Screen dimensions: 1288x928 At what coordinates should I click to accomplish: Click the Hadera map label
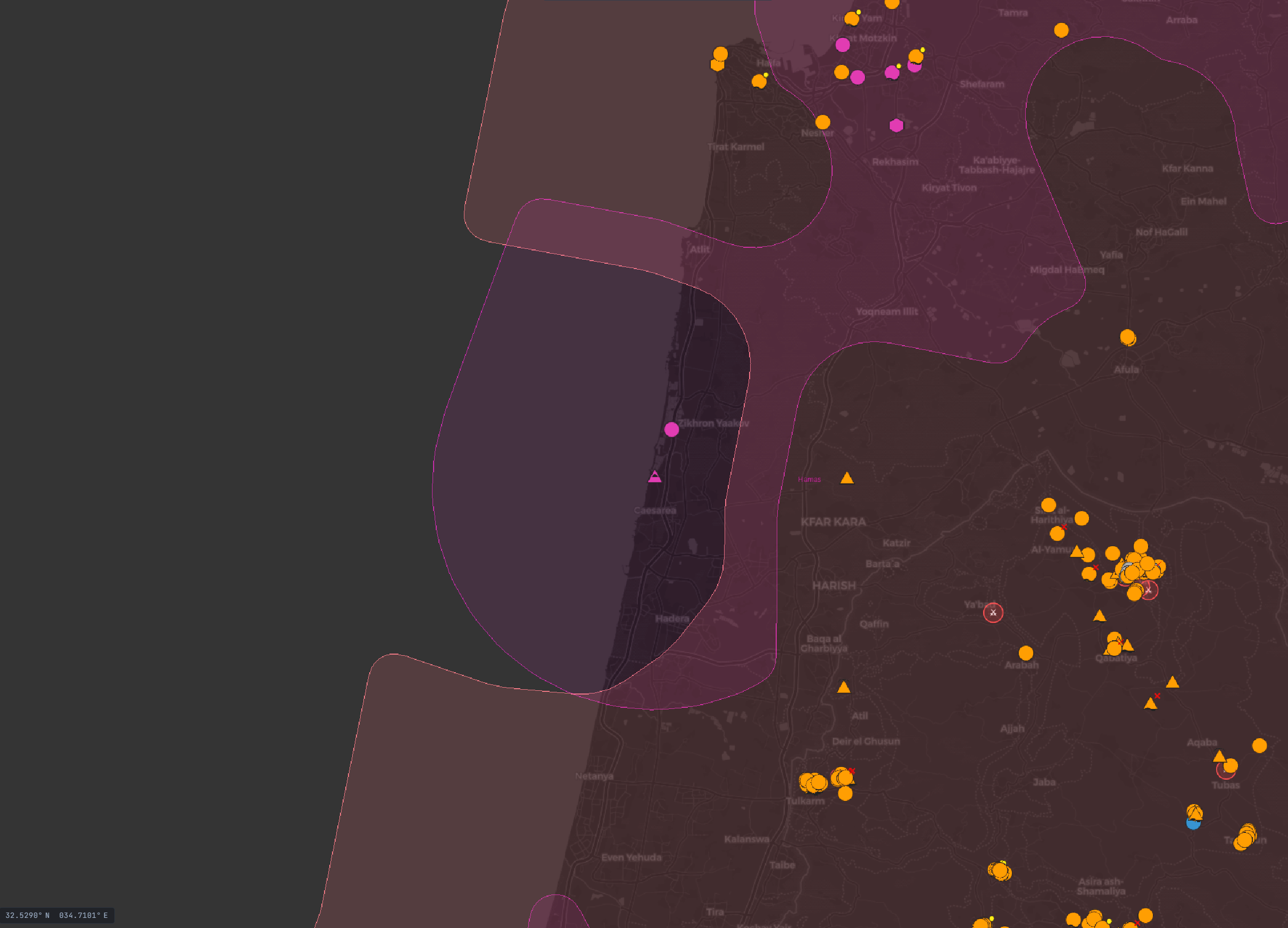coord(672,618)
